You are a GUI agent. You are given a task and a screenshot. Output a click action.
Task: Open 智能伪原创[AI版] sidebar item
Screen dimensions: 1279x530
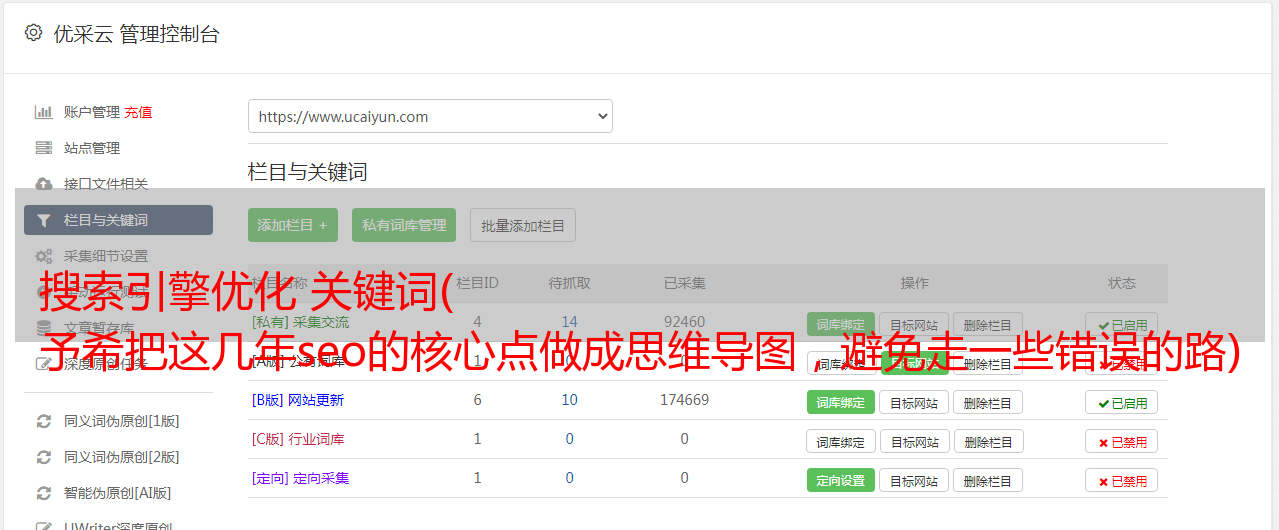tap(118, 493)
